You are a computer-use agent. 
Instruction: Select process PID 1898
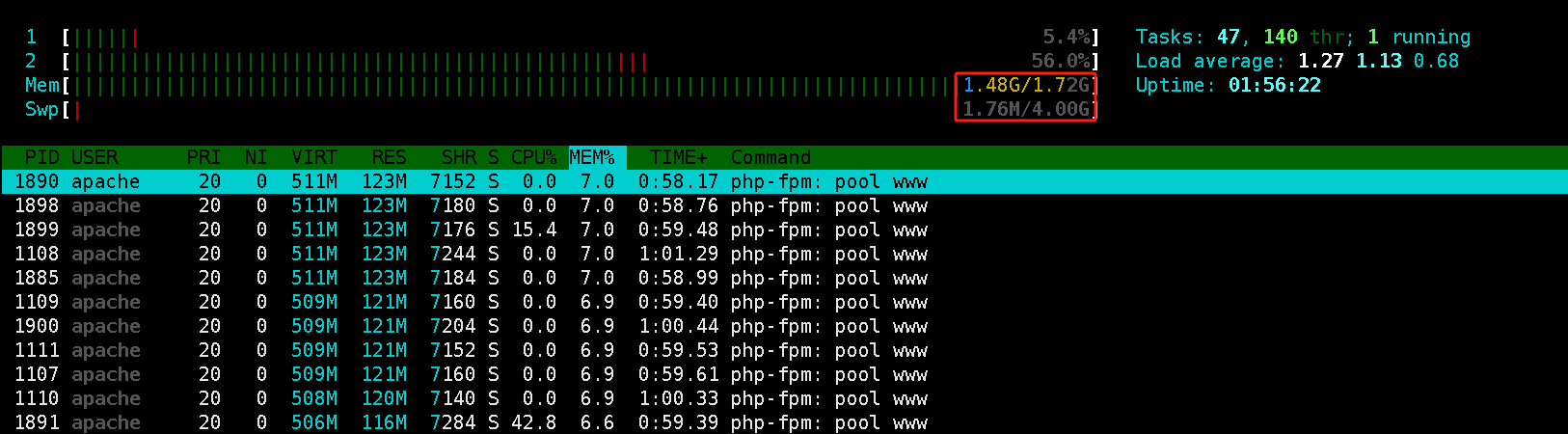pyautogui.click(x=784, y=205)
